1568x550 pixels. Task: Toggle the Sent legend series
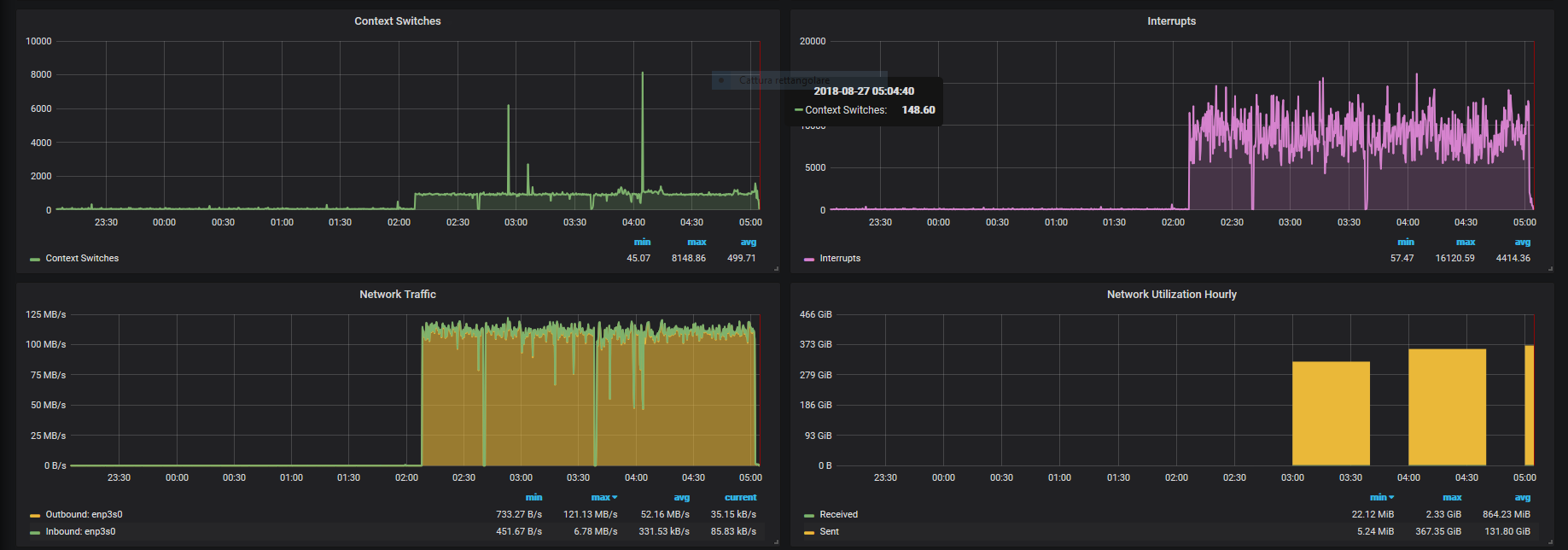[829, 531]
